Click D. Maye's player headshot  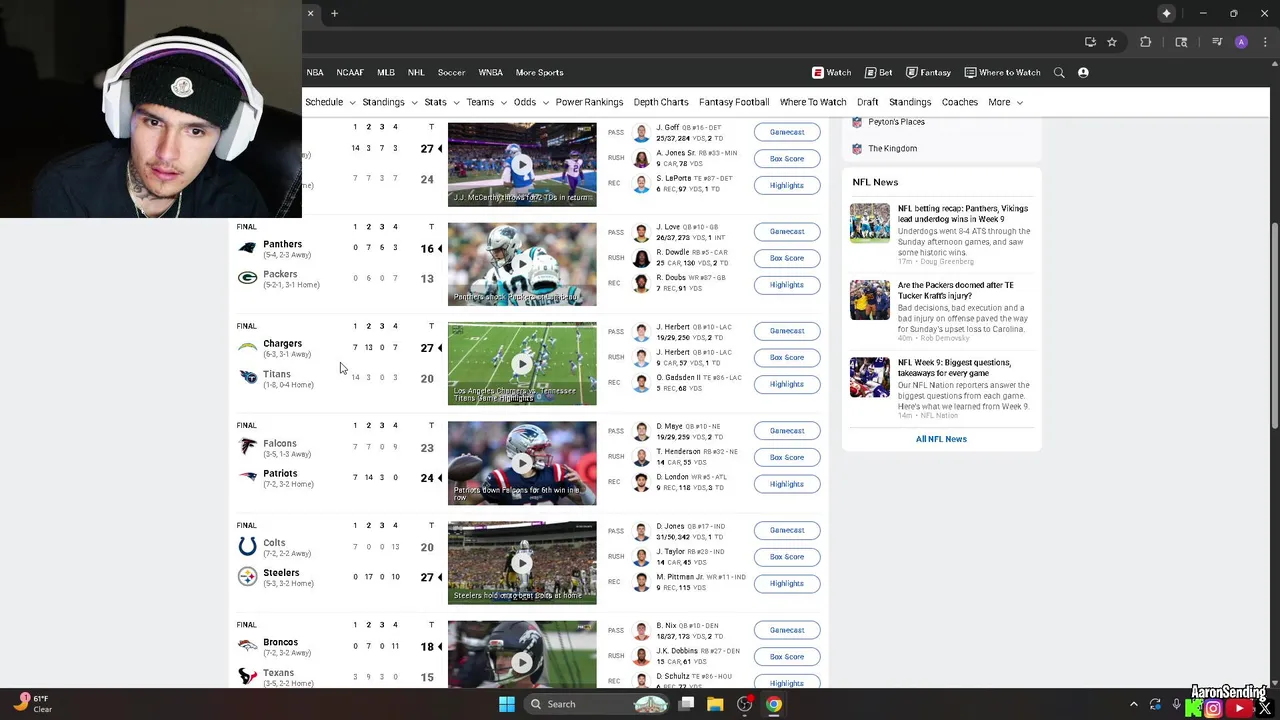[641, 432]
